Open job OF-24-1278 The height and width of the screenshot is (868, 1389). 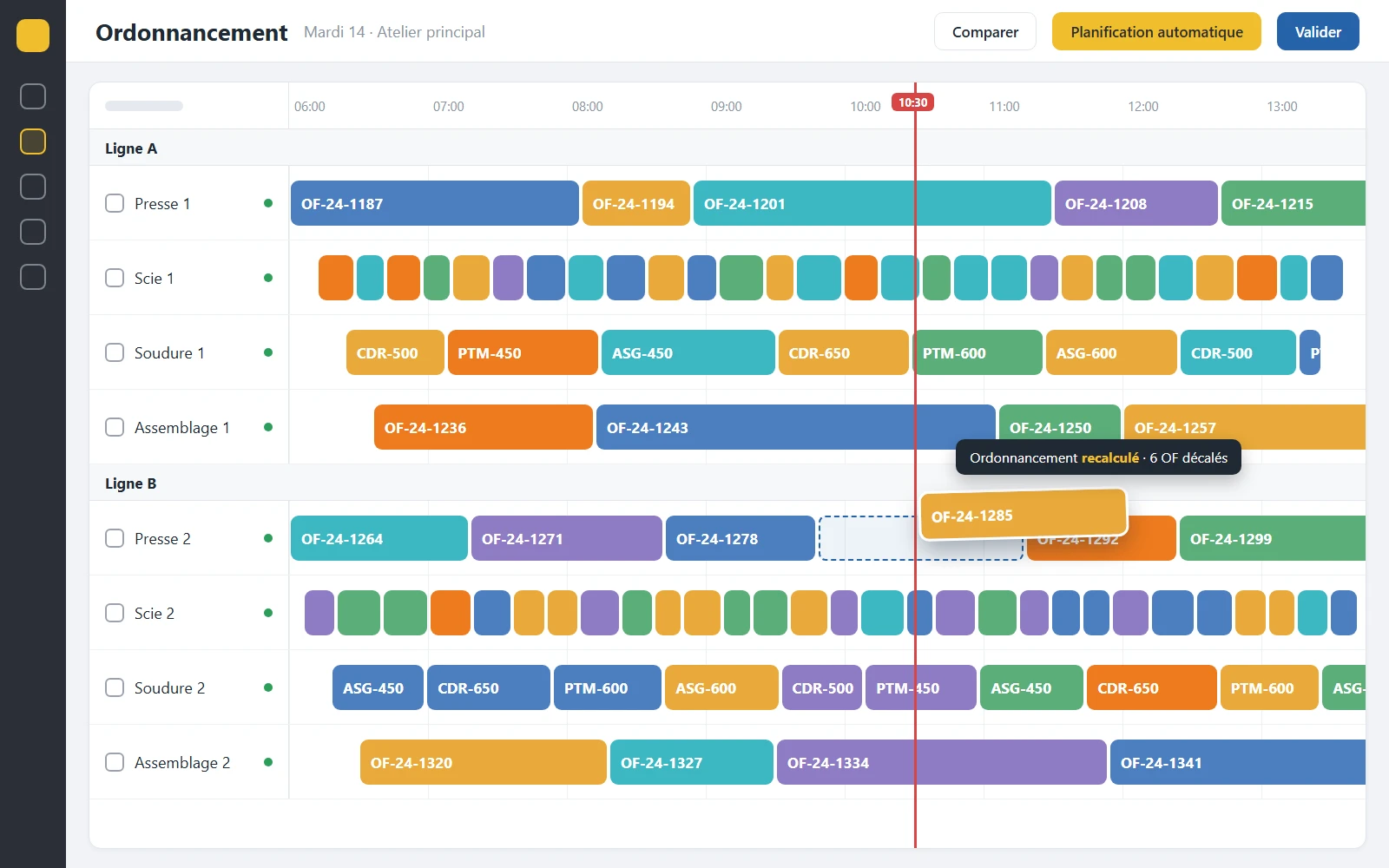(741, 538)
